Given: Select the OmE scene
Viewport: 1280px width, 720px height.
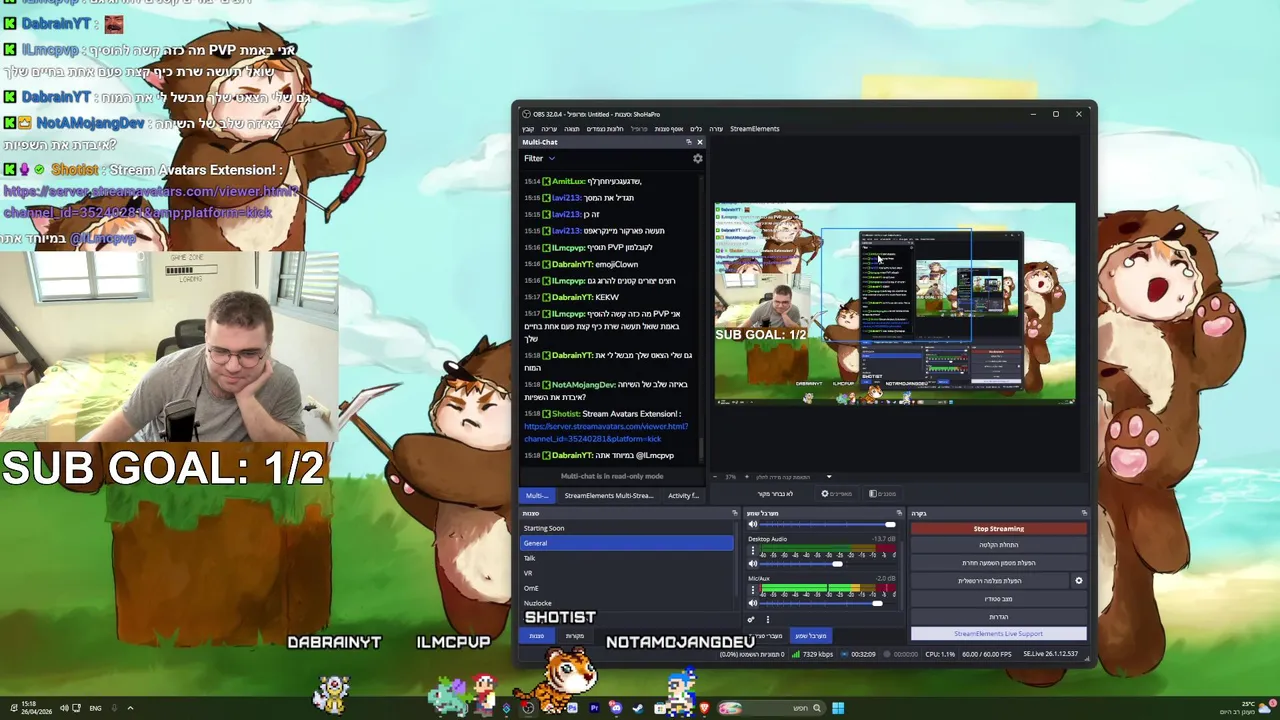Looking at the screenshot, I should tap(628, 588).
